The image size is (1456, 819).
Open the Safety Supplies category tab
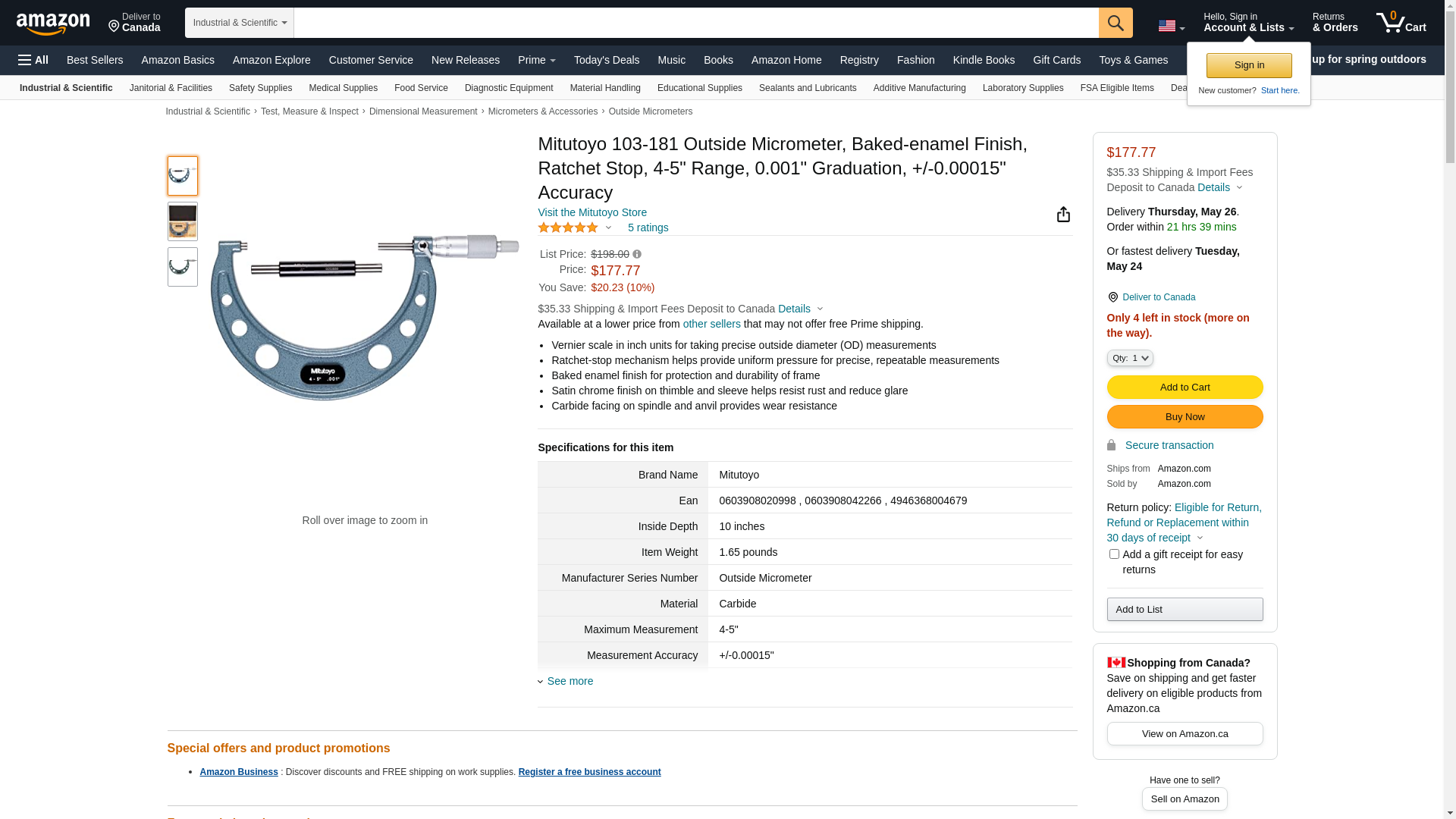(260, 88)
